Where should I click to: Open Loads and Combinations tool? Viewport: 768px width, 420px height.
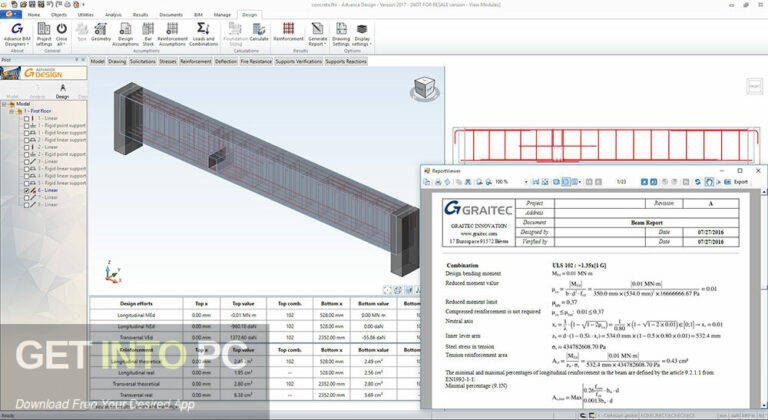point(203,33)
